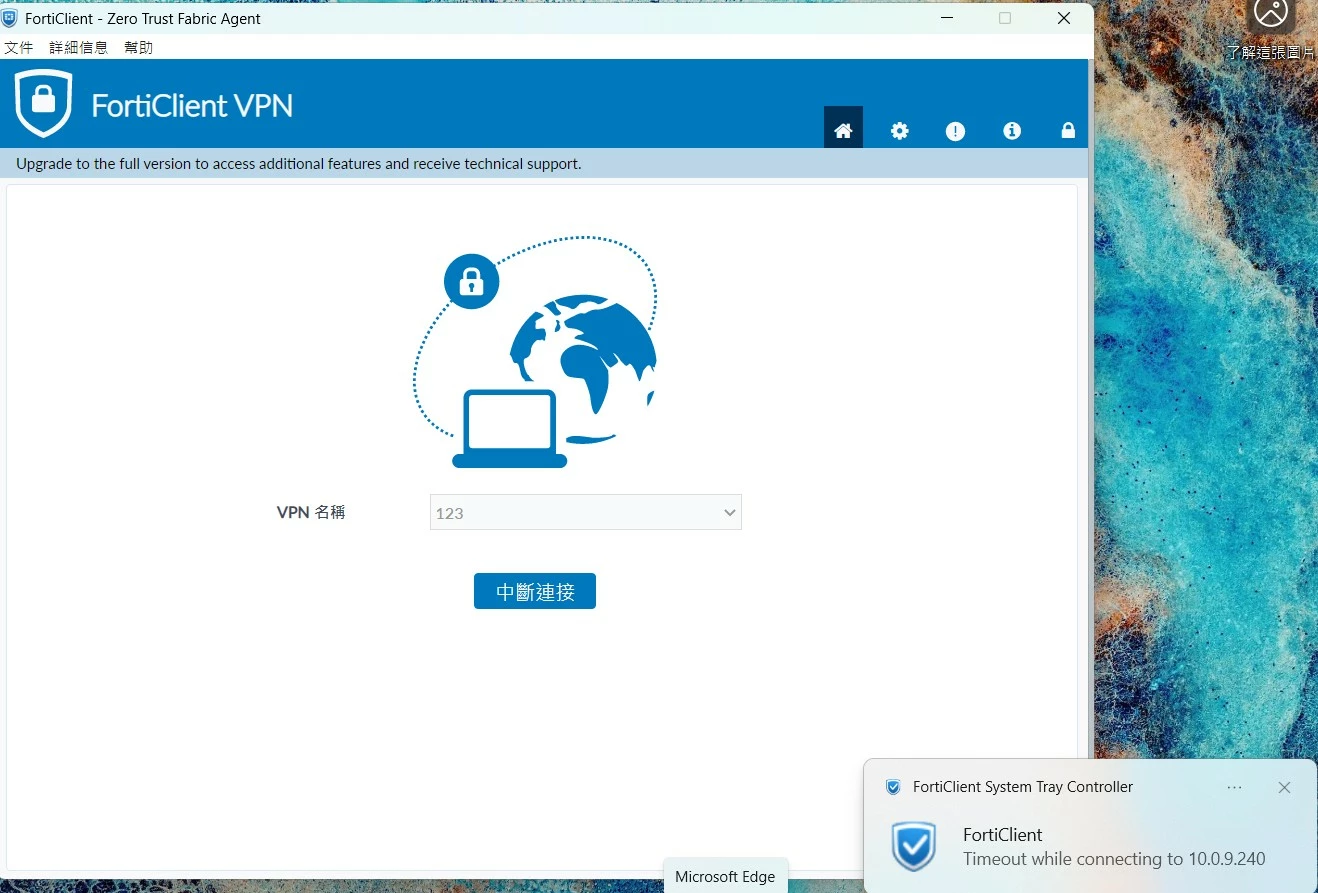Click the FortiClient shield logo in the header
Image resolution: width=1318 pixels, height=893 pixels.
tap(43, 103)
